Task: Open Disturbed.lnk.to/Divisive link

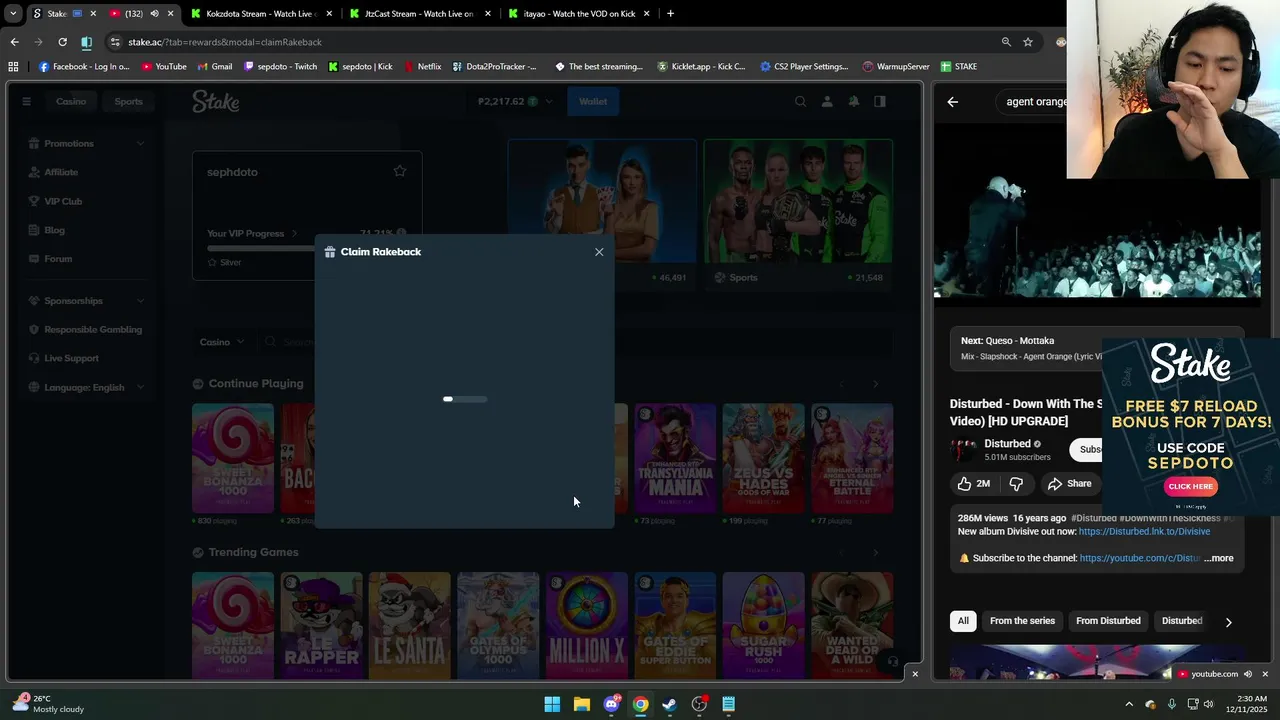Action: tap(1144, 532)
